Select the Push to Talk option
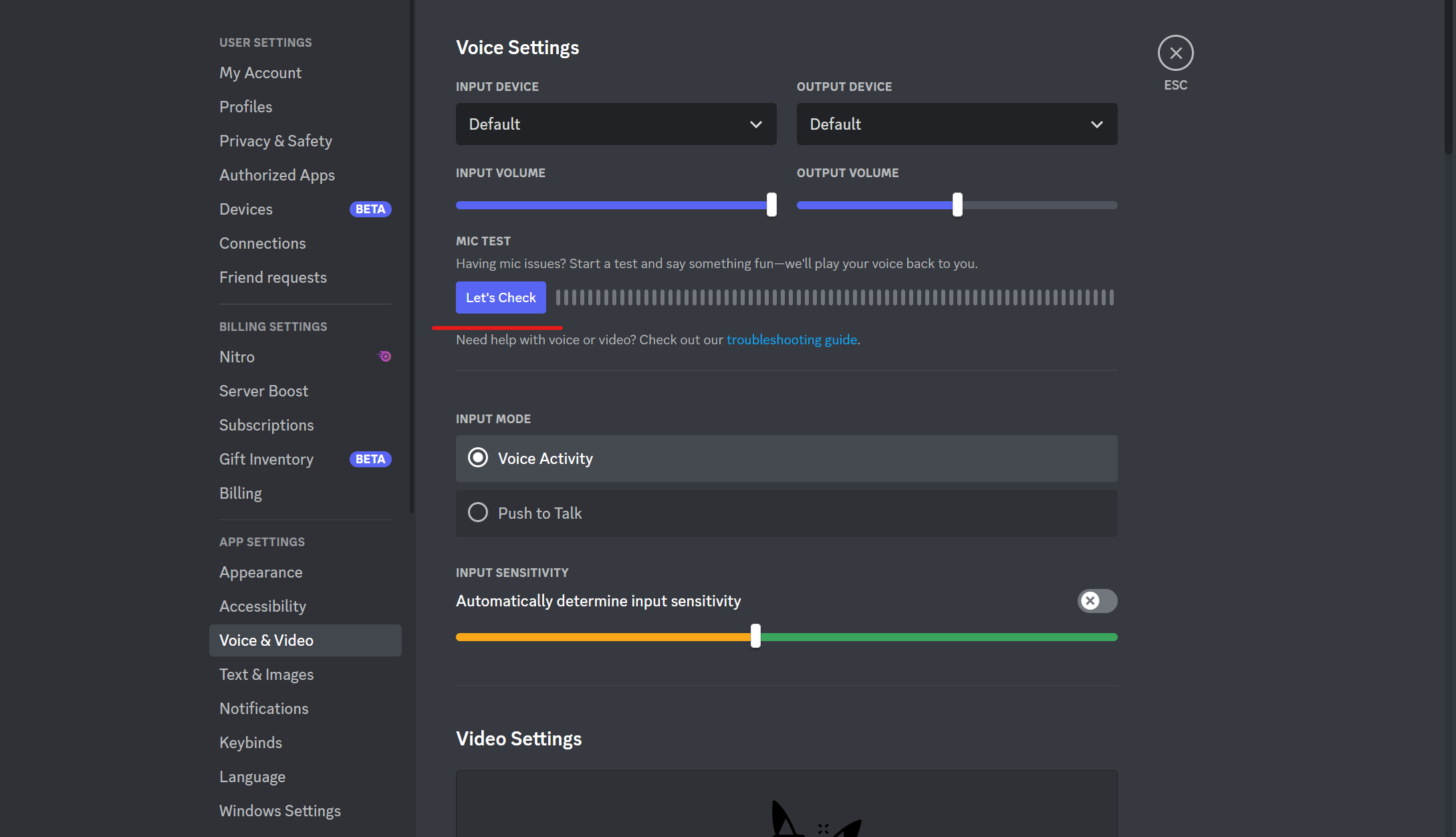Viewport: 1456px width, 837px height. [478, 513]
